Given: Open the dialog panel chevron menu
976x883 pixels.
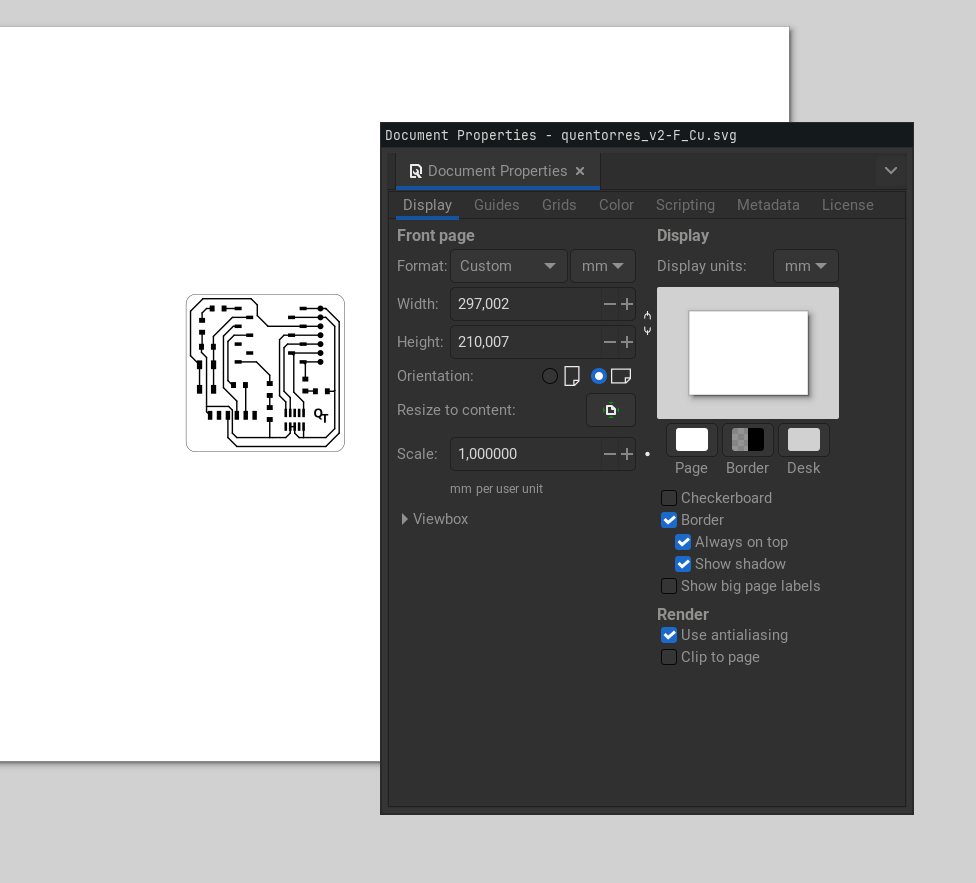Looking at the screenshot, I should click(891, 171).
